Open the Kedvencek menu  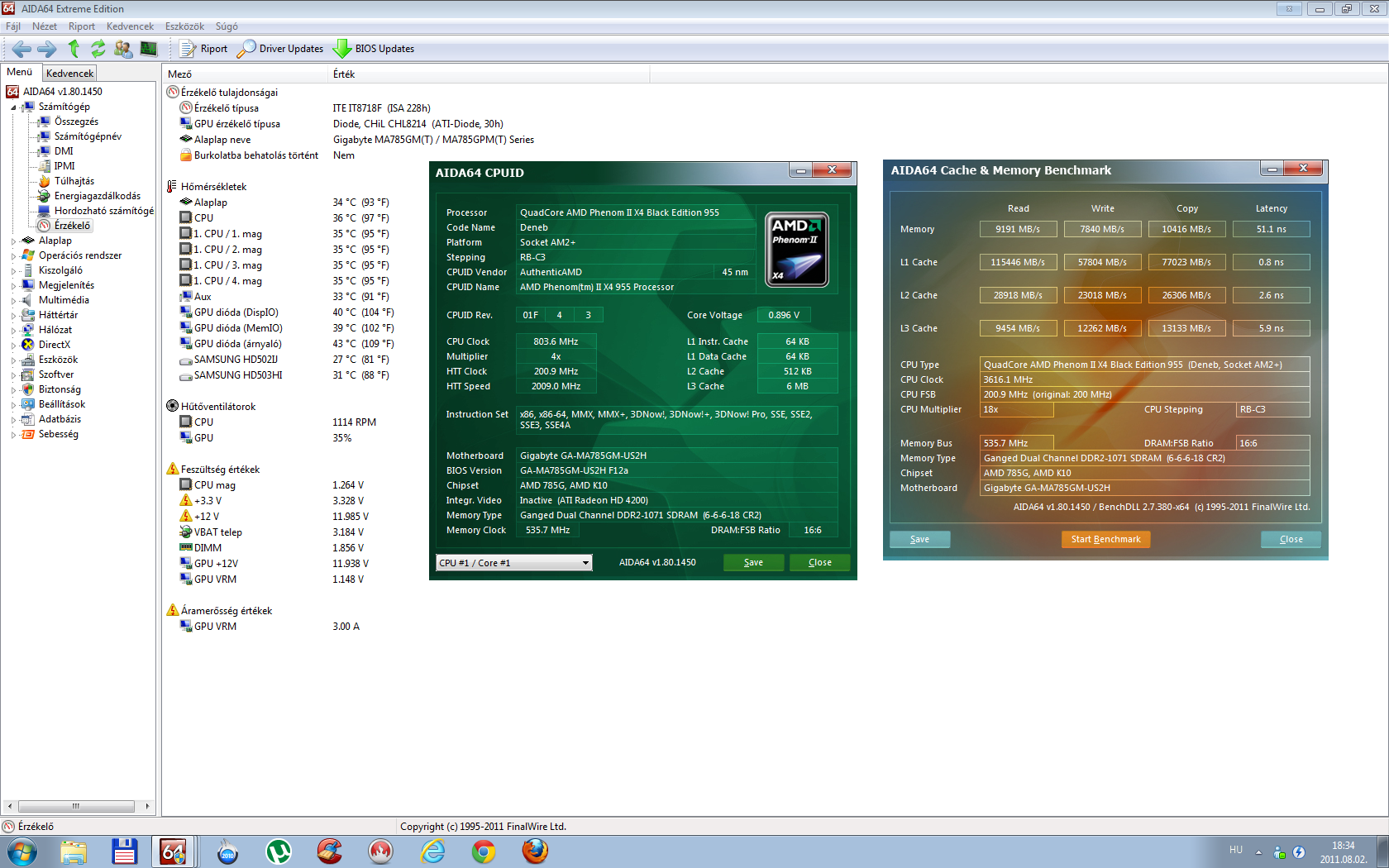[x=130, y=26]
